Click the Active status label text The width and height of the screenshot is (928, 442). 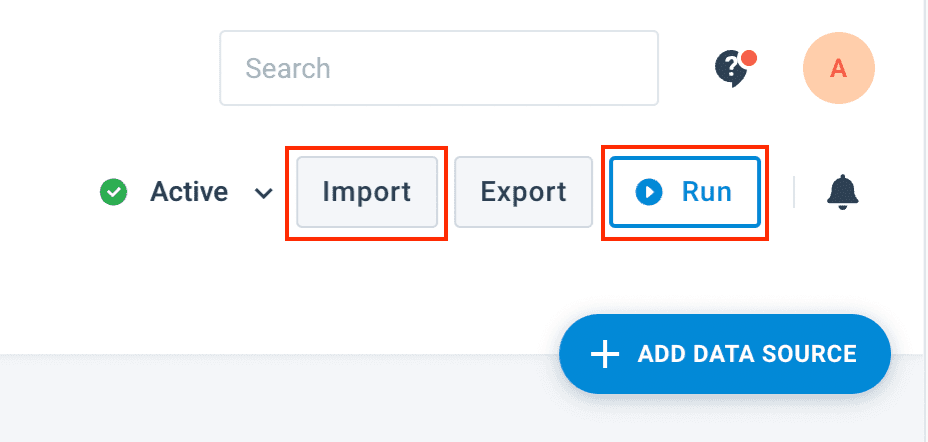189,192
